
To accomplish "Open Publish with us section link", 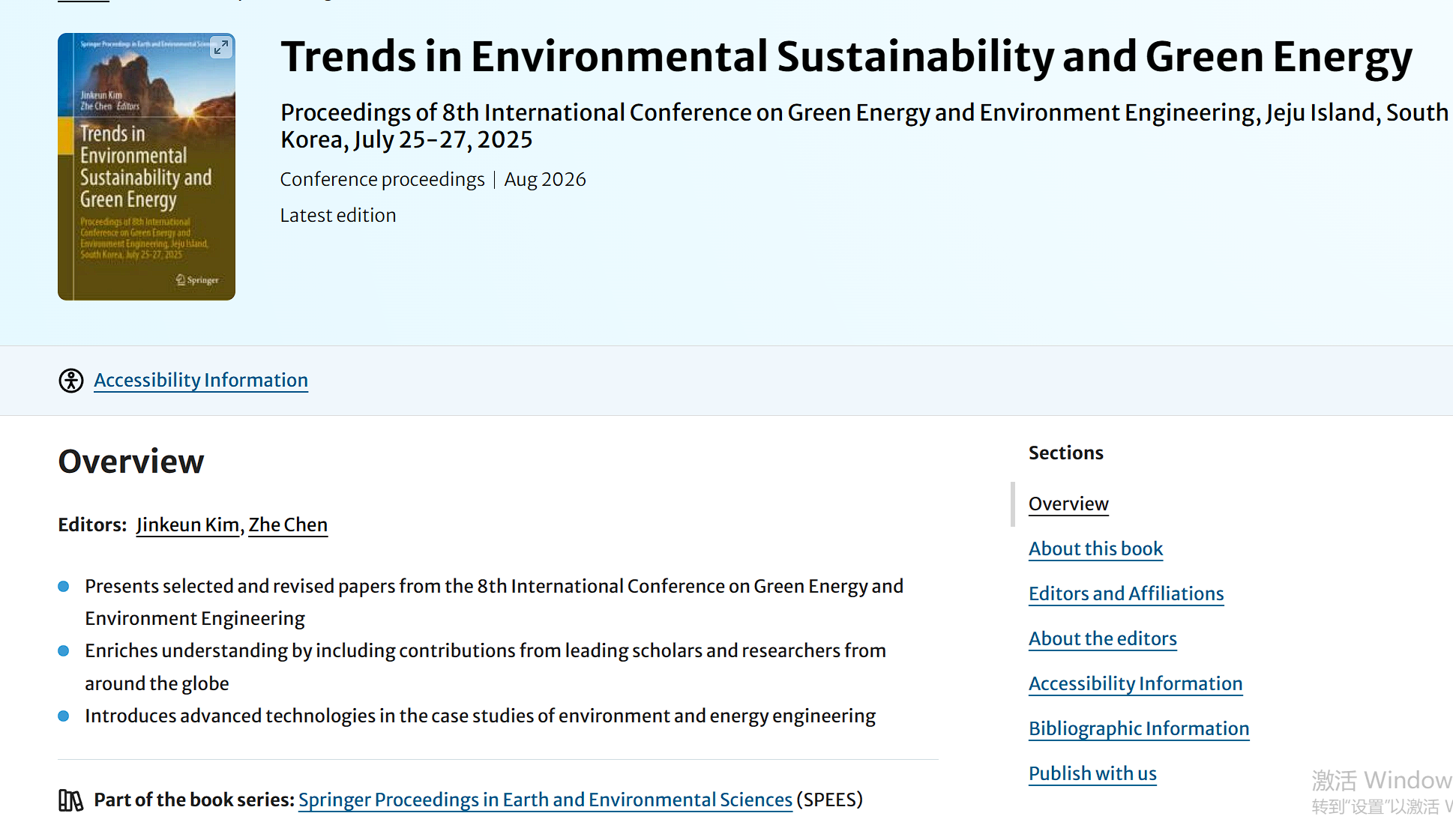I will [1092, 774].
